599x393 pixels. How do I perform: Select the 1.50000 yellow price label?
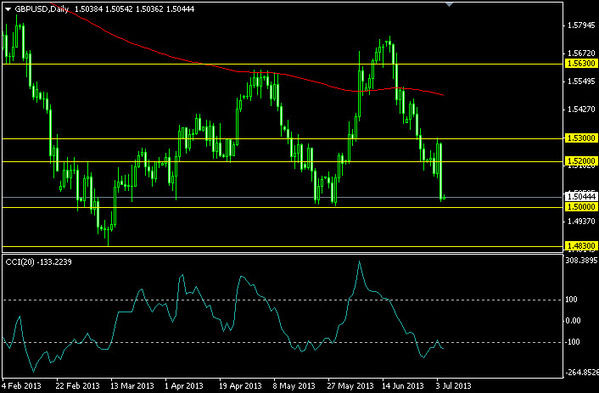[581, 207]
